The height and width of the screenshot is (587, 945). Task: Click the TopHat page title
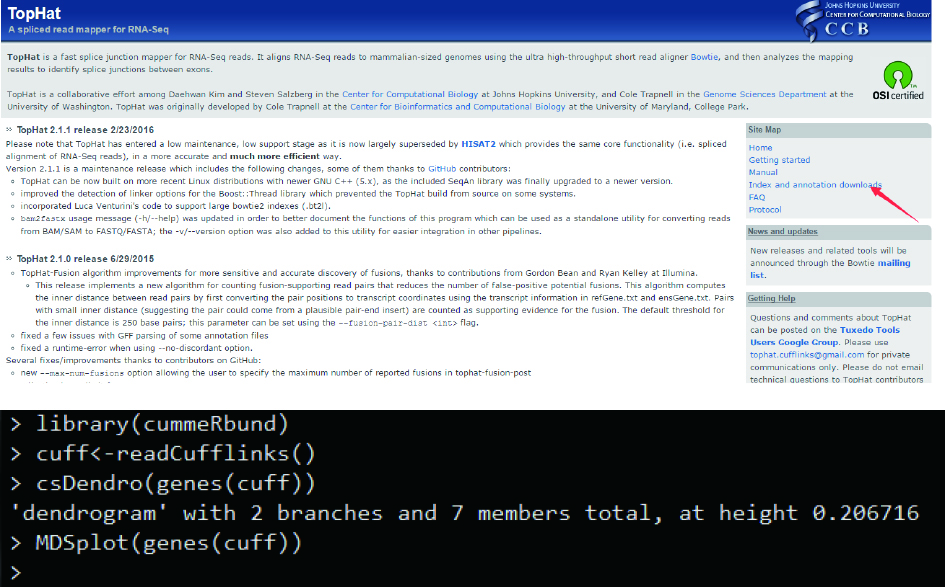pos(34,13)
